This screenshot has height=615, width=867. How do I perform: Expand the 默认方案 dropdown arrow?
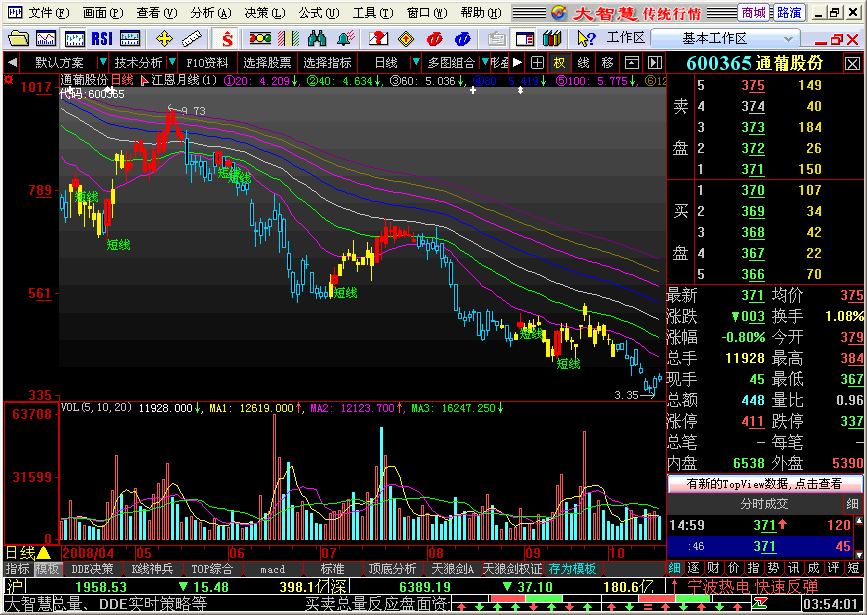pos(102,62)
